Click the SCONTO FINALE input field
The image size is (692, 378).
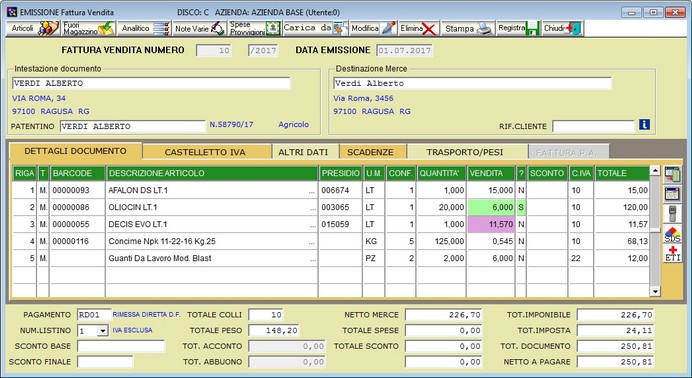105,362
